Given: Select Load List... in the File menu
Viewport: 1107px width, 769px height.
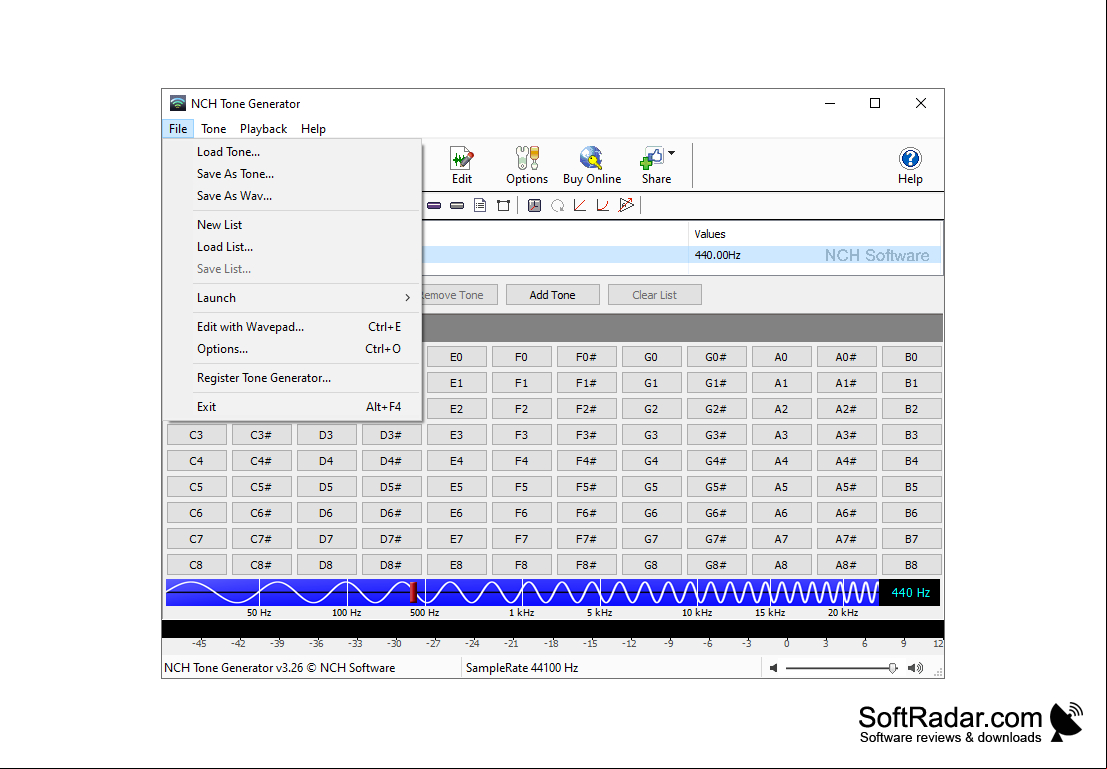Looking at the screenshot, I should point(292,246).
